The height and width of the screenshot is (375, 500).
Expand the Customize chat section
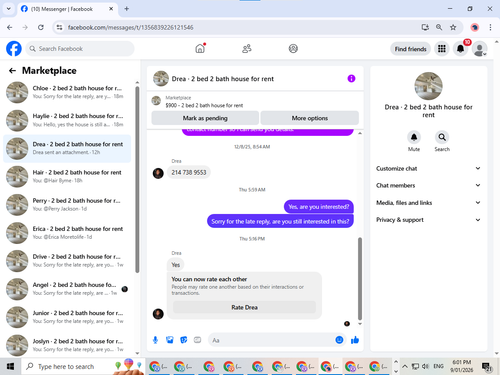(x=428, y=168)
